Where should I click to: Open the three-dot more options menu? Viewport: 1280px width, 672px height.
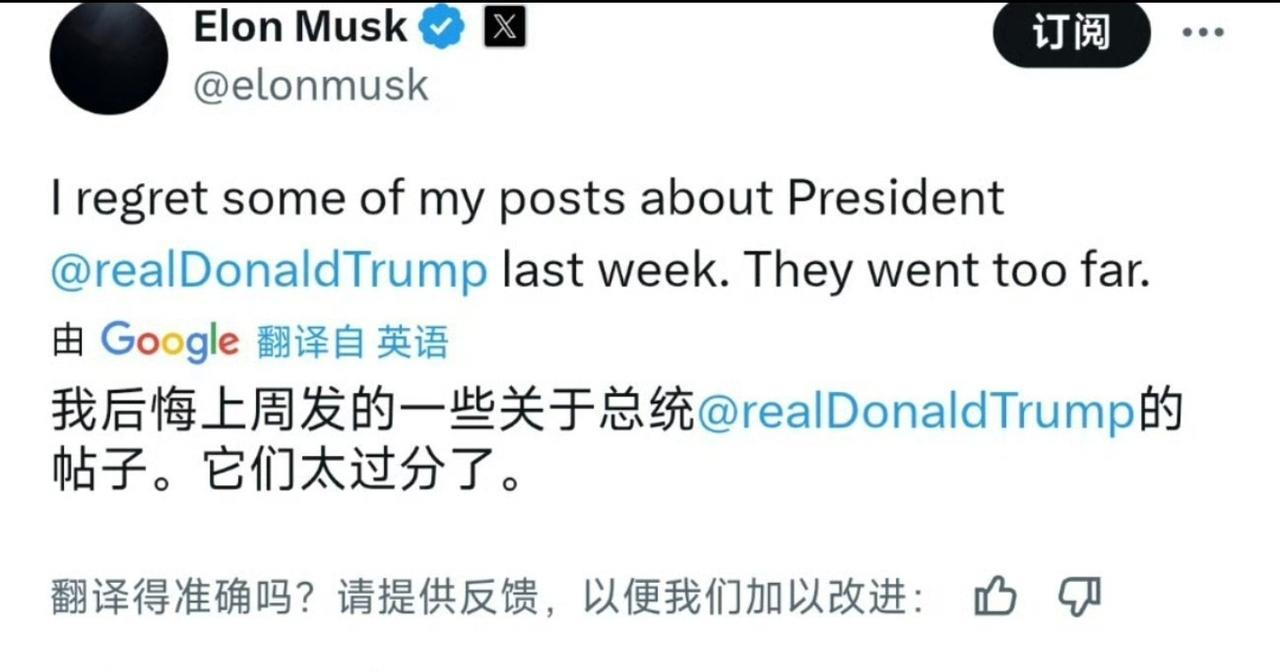tap(1202, 33)
